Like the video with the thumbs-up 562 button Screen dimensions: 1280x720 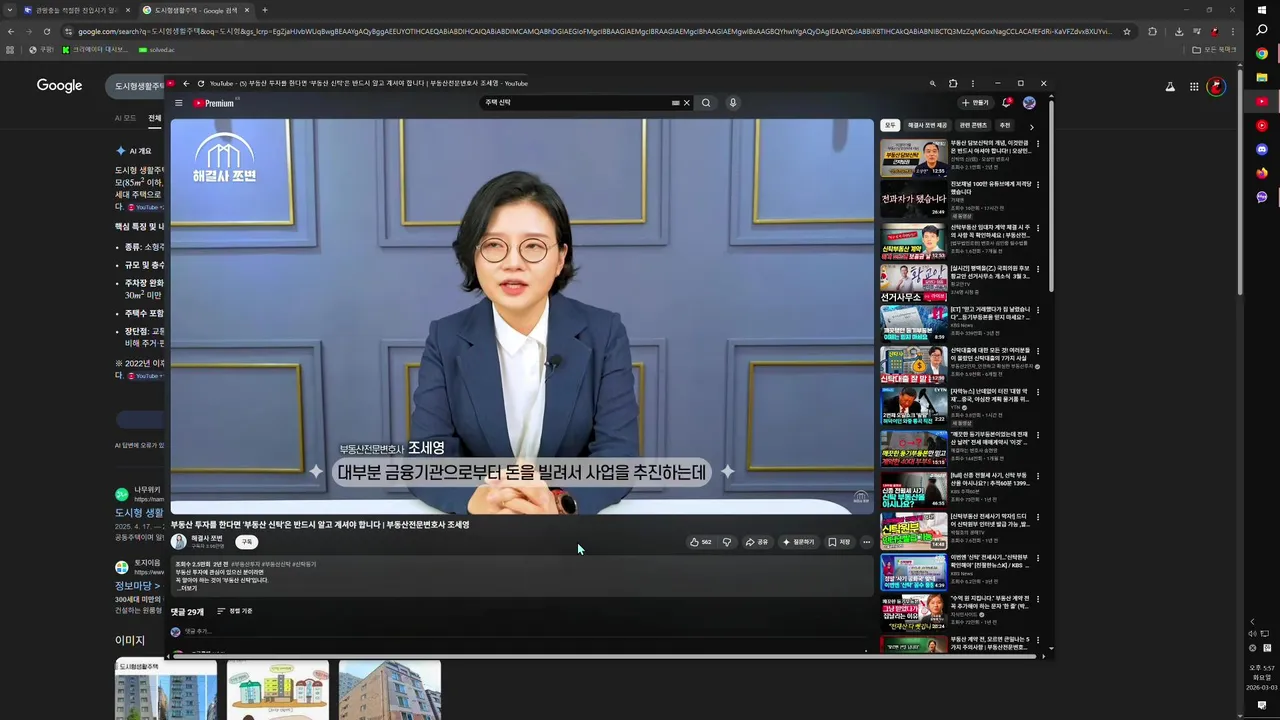tap(700, 542)
